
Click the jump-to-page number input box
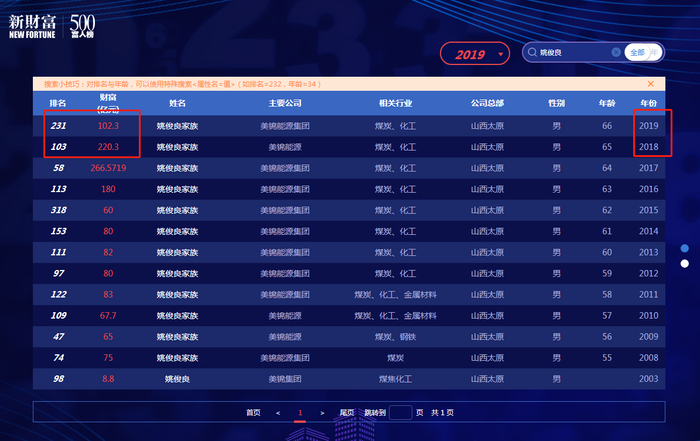click(x=400, y=412)
